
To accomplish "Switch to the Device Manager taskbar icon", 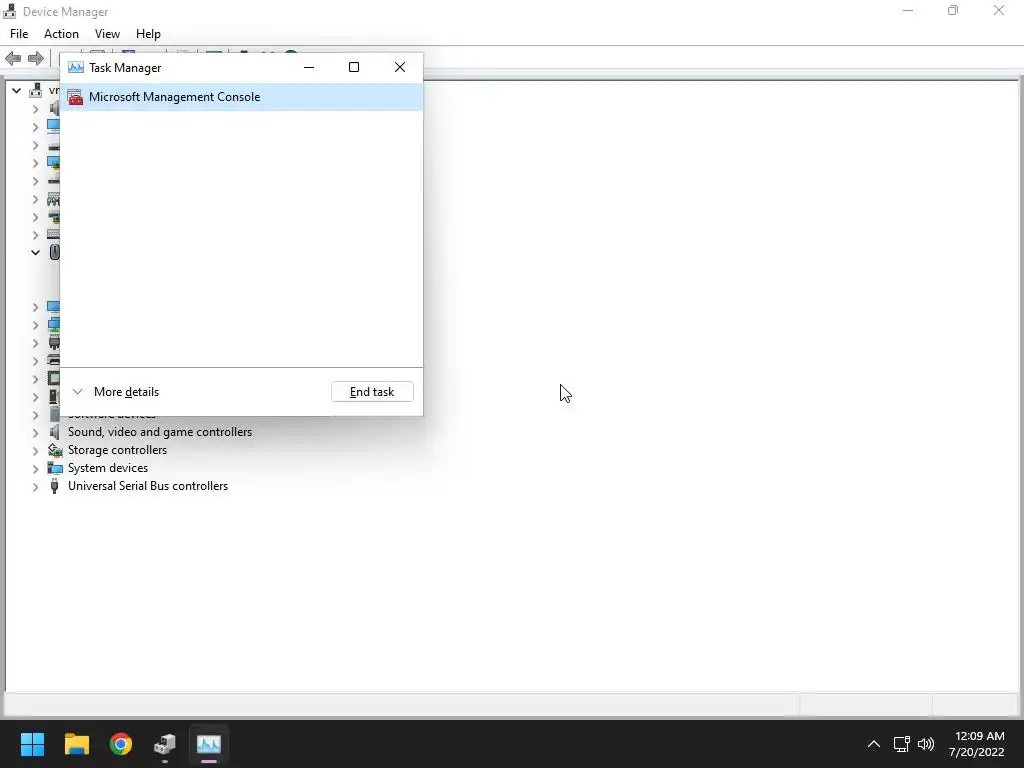I will [x=165, y=744].
